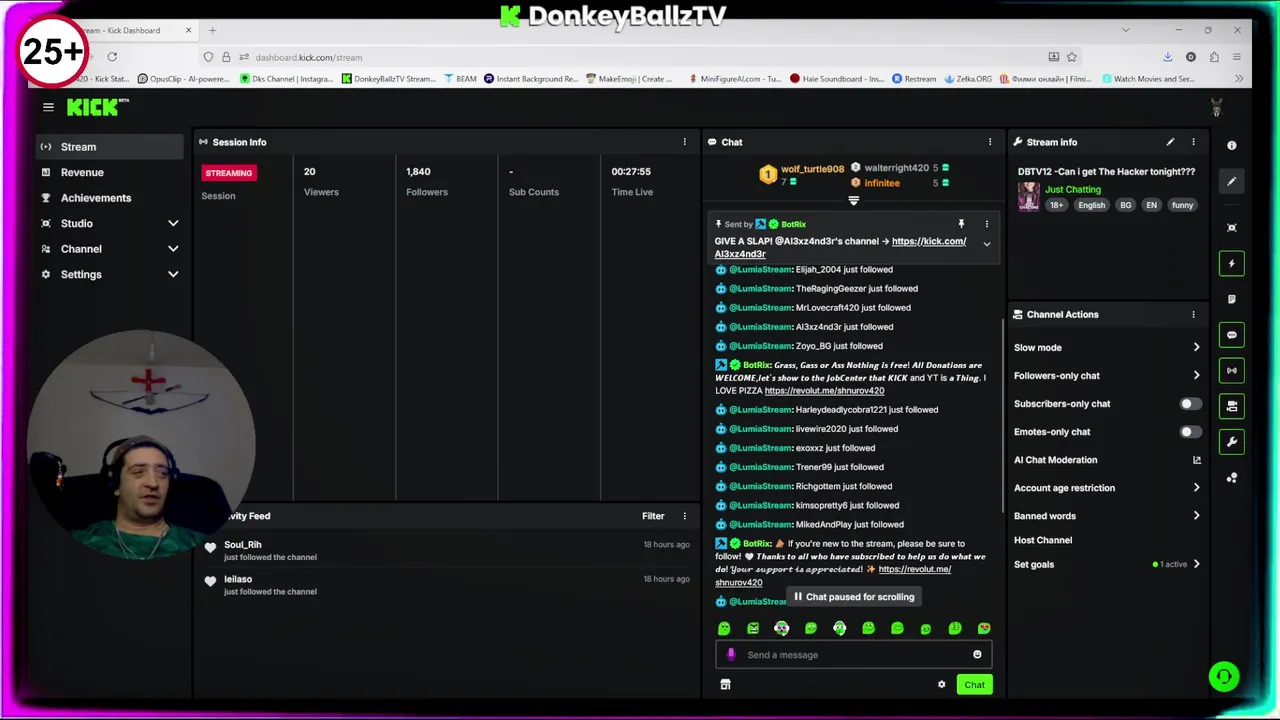Click the Kick logo
The image size is (1280, 720).
pyautogui.click(x=97, y=106)
